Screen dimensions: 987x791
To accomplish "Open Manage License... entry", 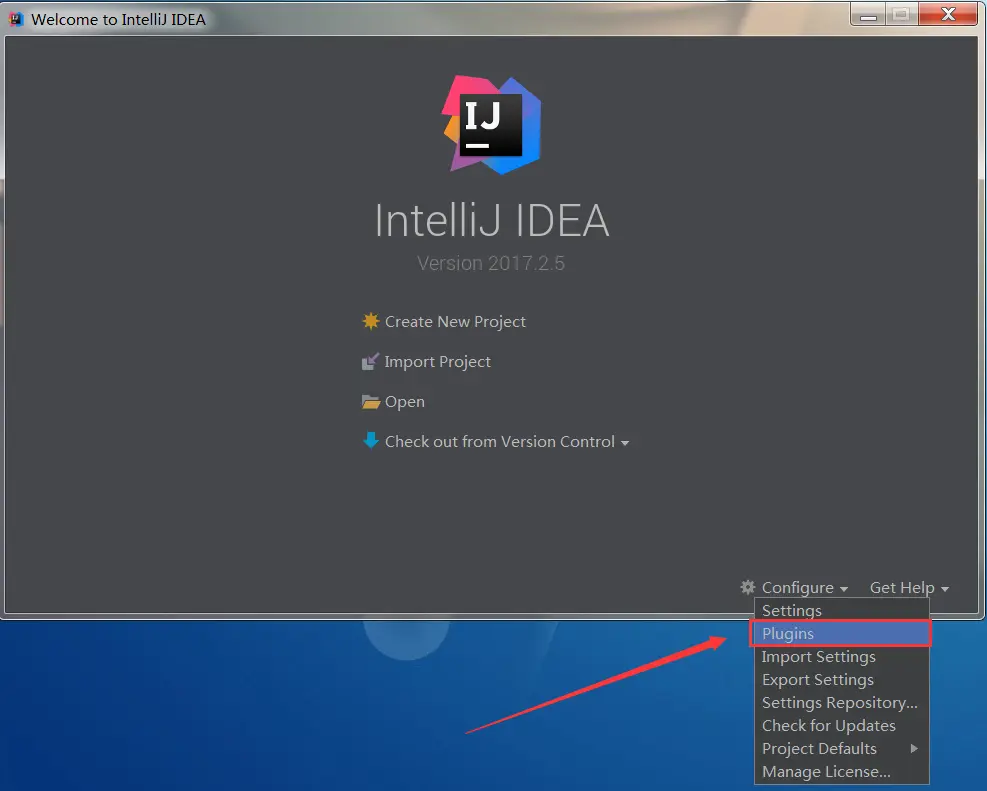I will point(842,771).
